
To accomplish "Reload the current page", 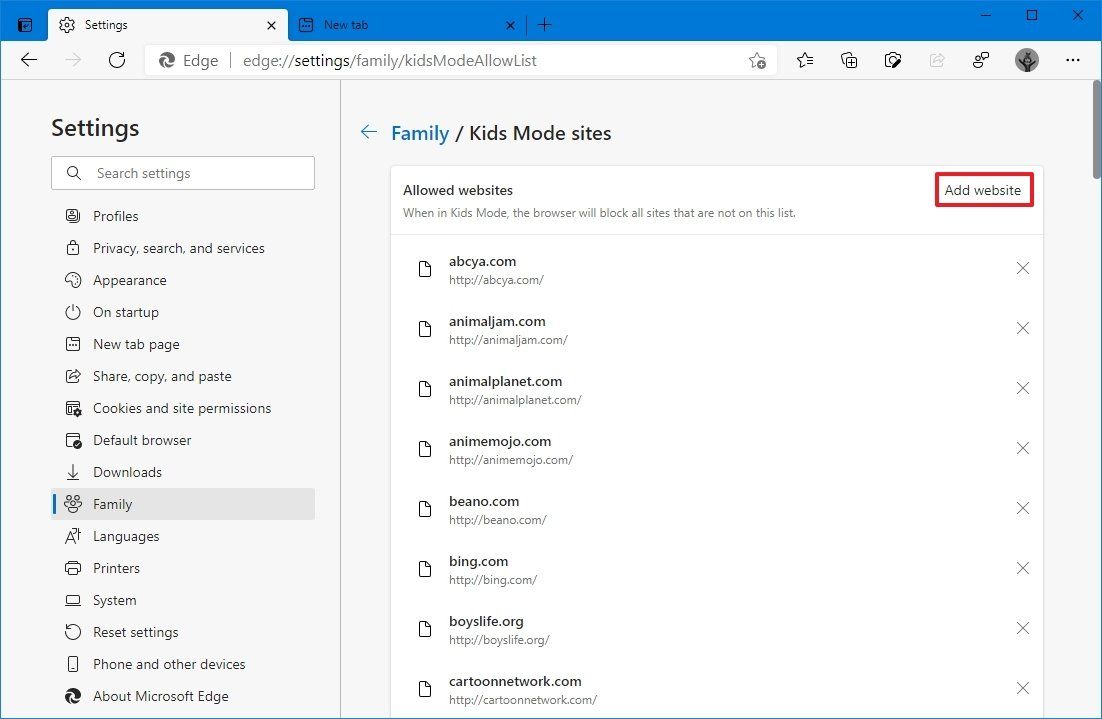I will 117,60.
